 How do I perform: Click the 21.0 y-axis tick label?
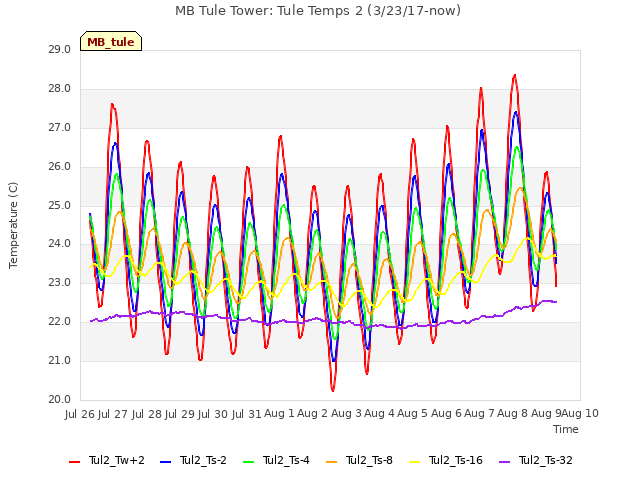[x=59, y=360]
